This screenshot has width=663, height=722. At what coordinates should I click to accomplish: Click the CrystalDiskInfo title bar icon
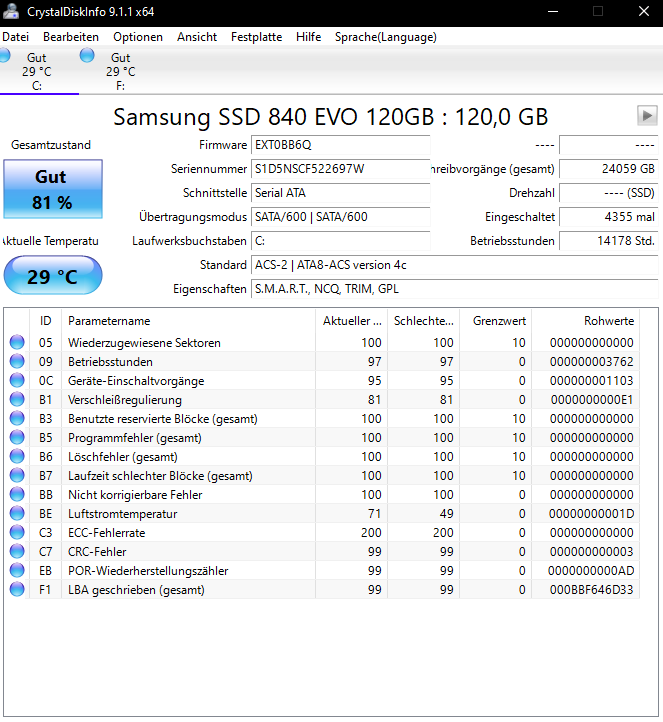click(11, 12)
